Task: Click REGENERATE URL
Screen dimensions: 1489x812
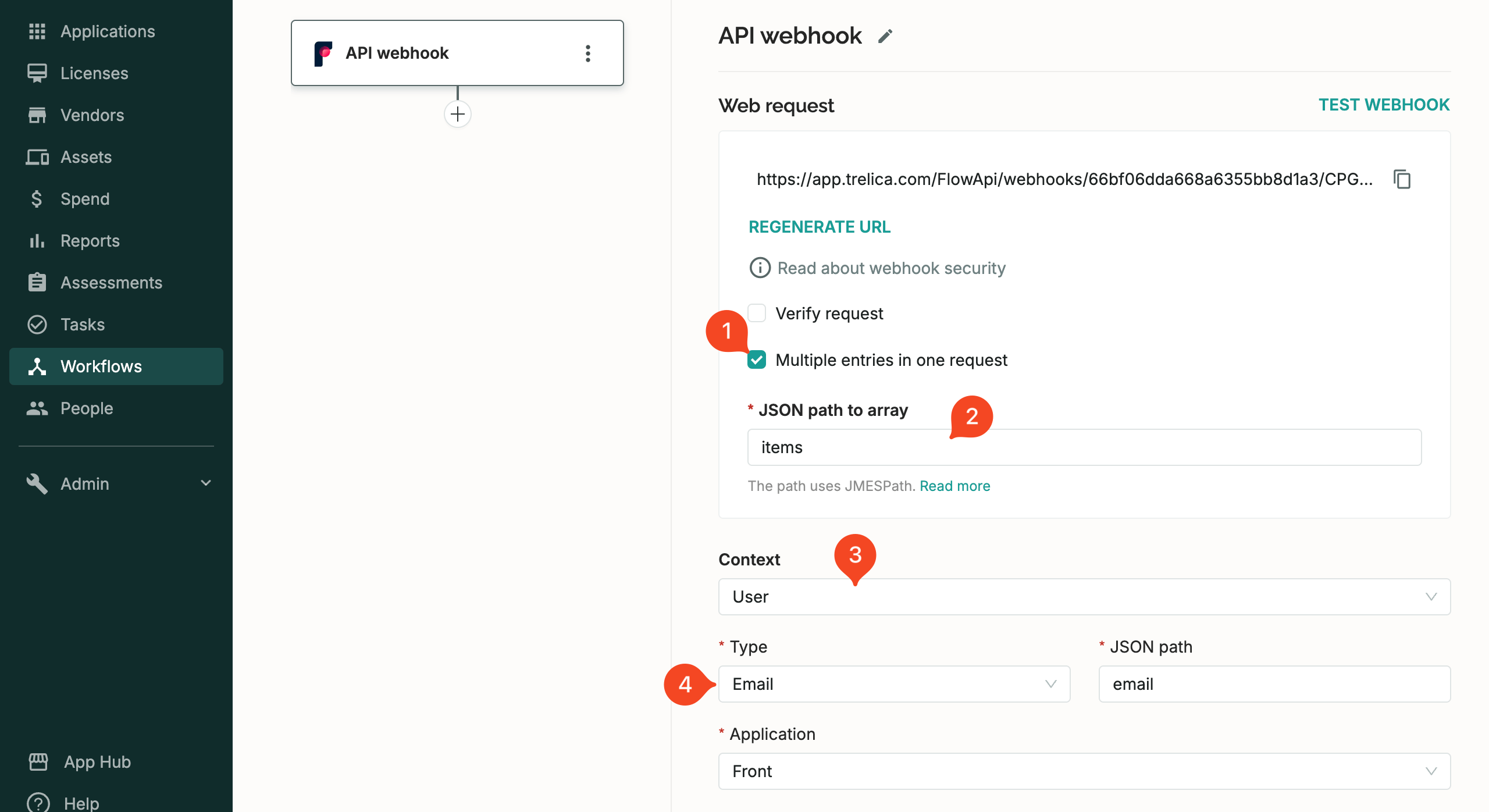Action: [820, 227]
